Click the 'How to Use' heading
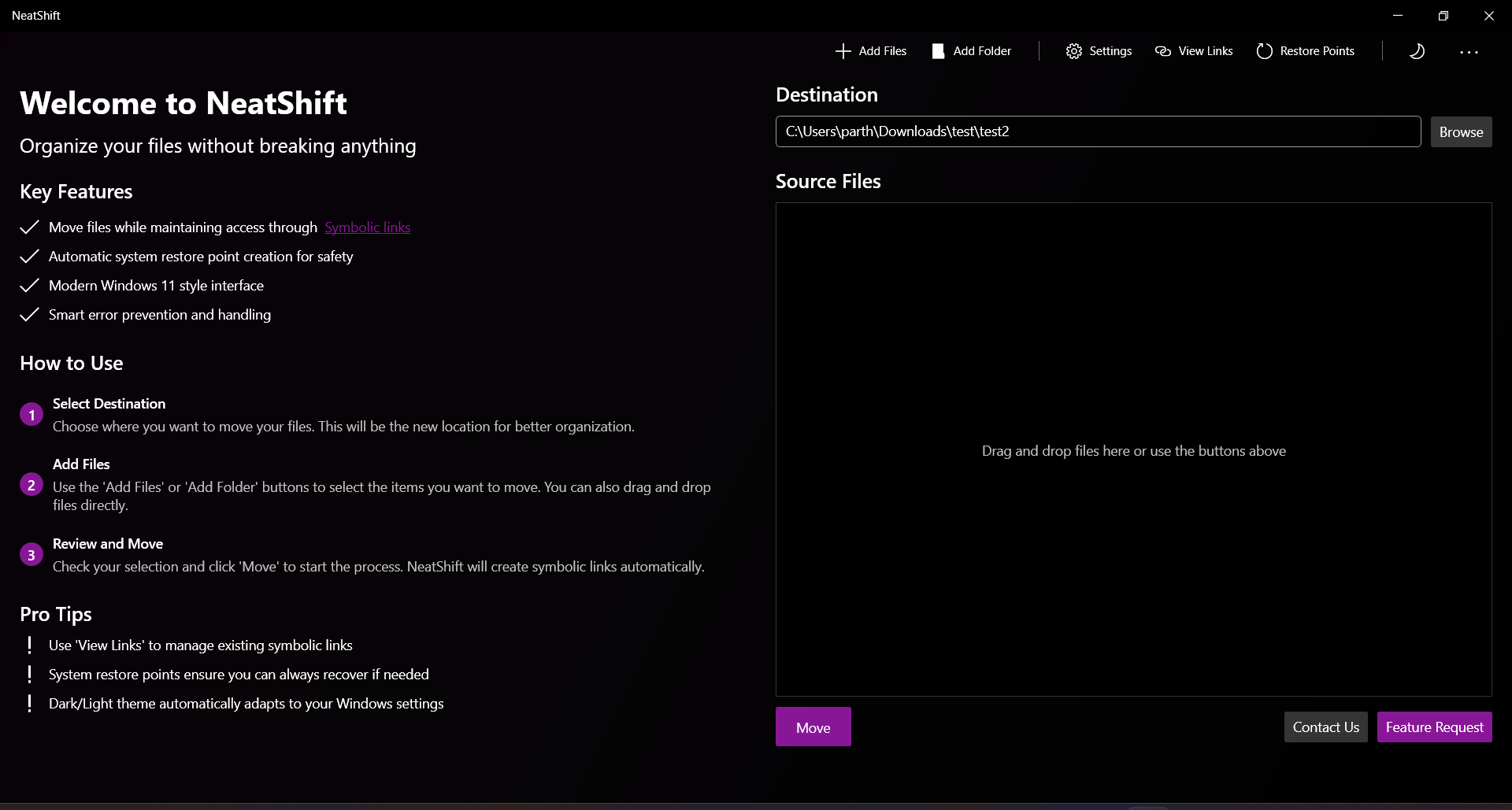 point(71,364)
